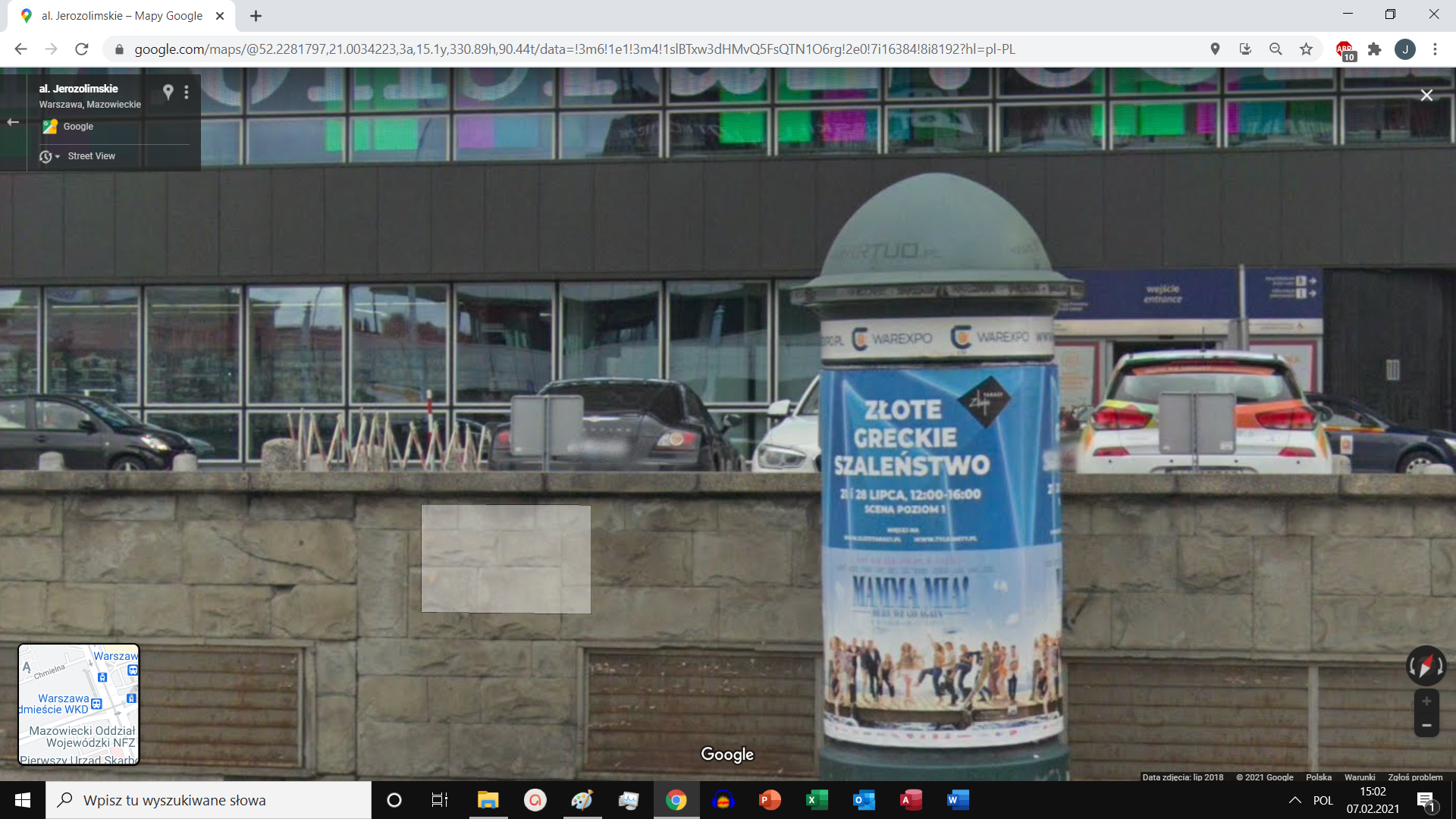
Task: Click the browser forward arrow
Action: 51,49
